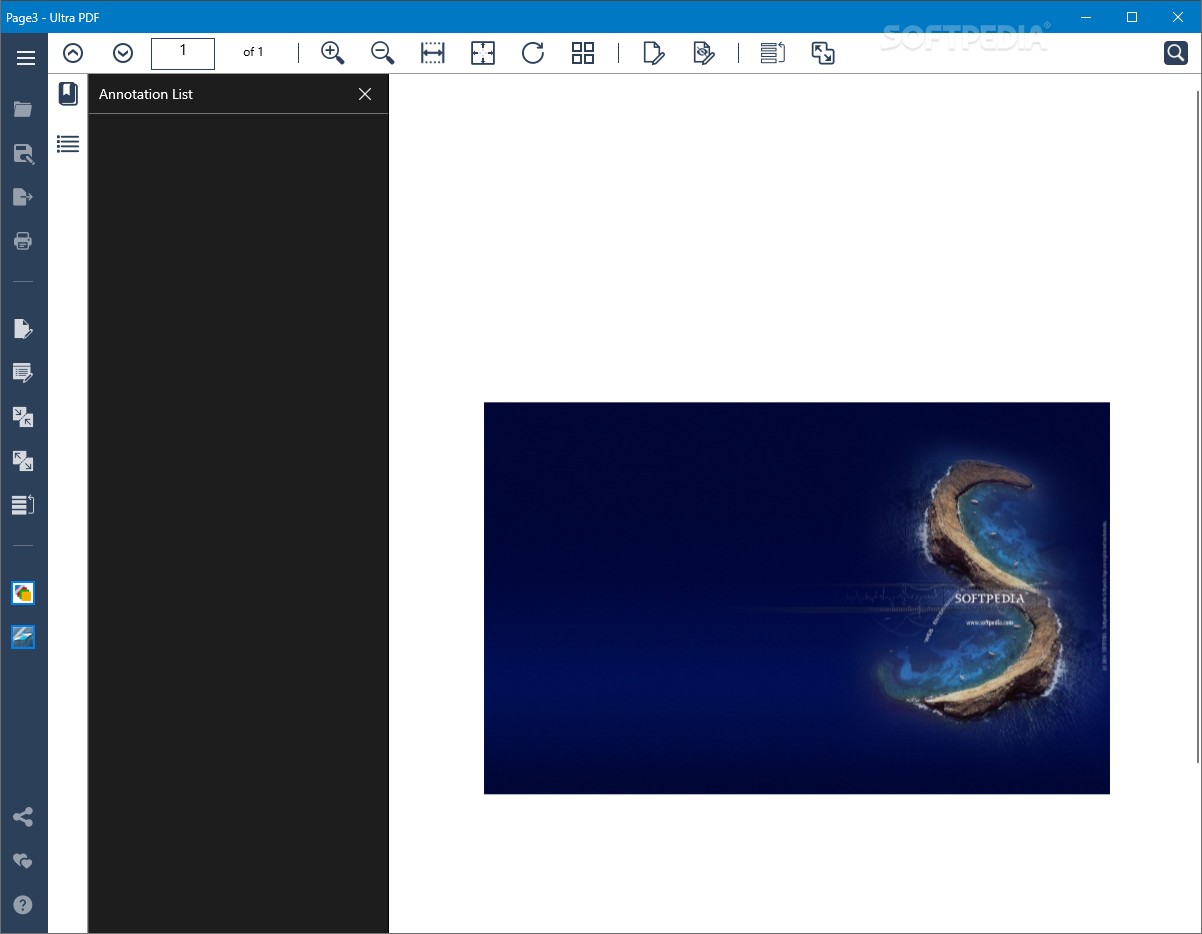
Task: Select fit-to-width view icon
Action: coord(433,53)
